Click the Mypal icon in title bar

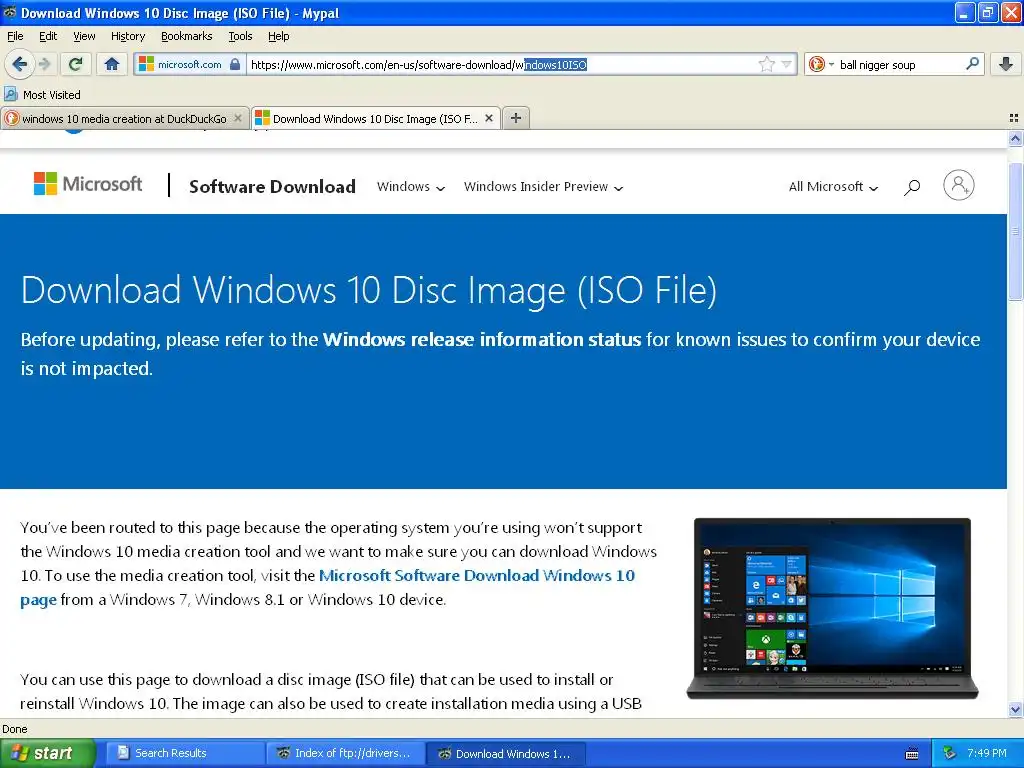click(9, 12)
